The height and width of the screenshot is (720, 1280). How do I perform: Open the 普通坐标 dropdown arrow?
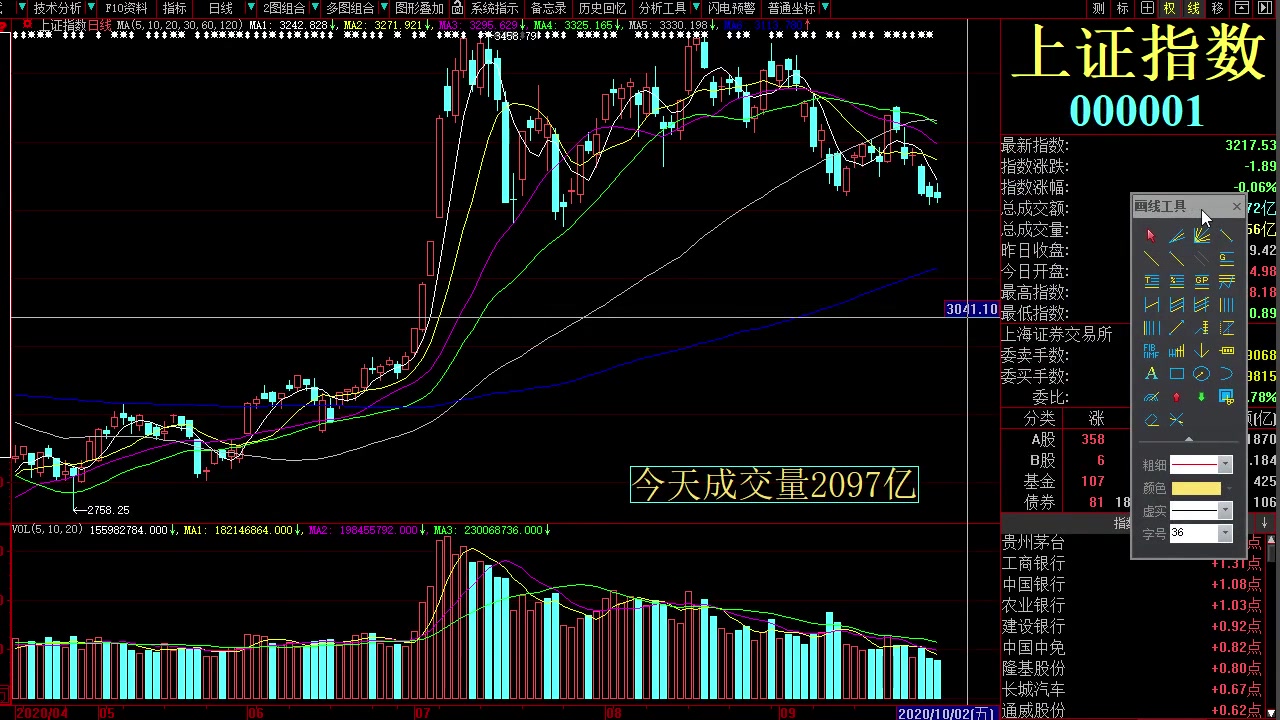pos(824,8)
